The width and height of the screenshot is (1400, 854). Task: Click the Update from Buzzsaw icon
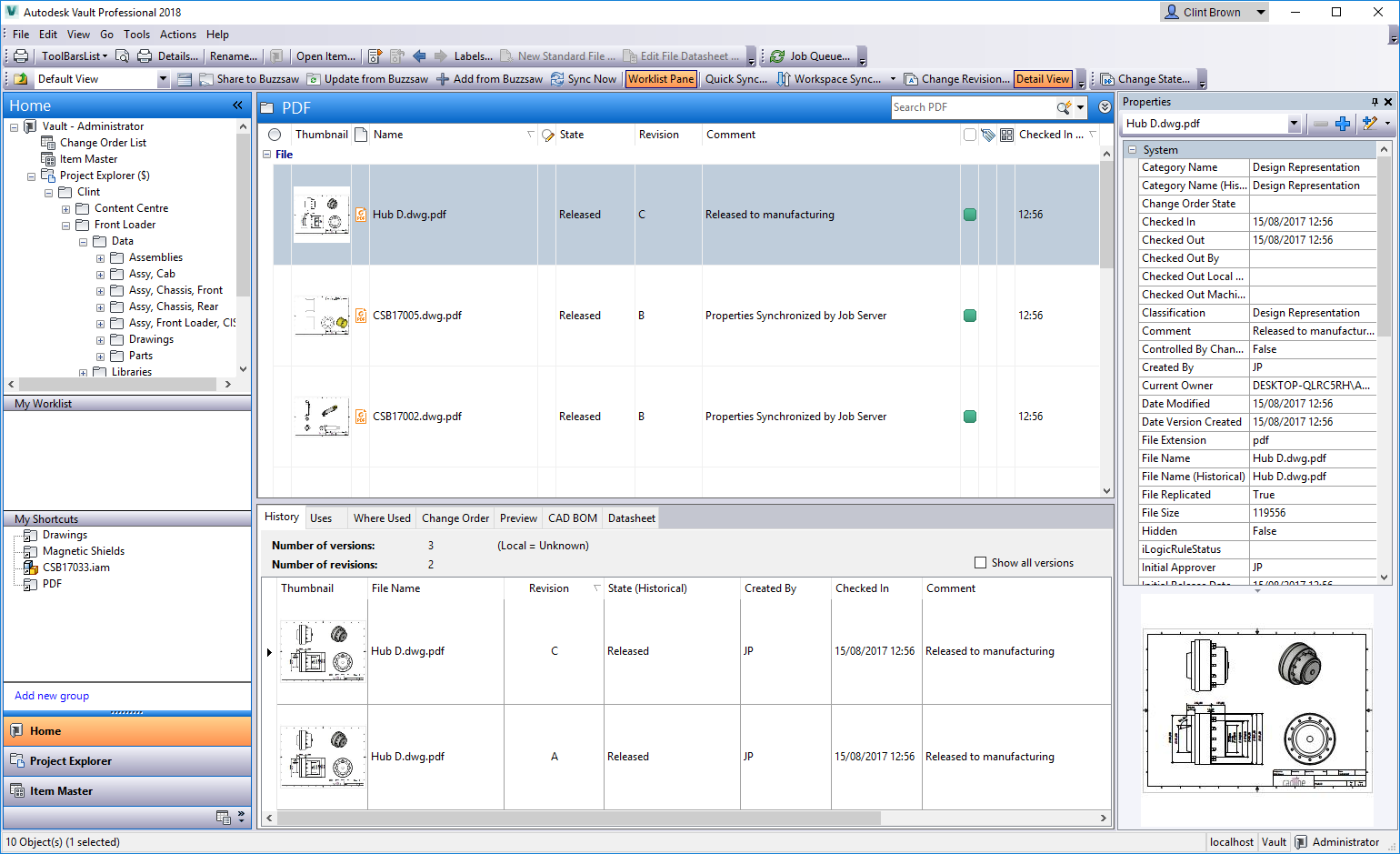pos(314,79)
